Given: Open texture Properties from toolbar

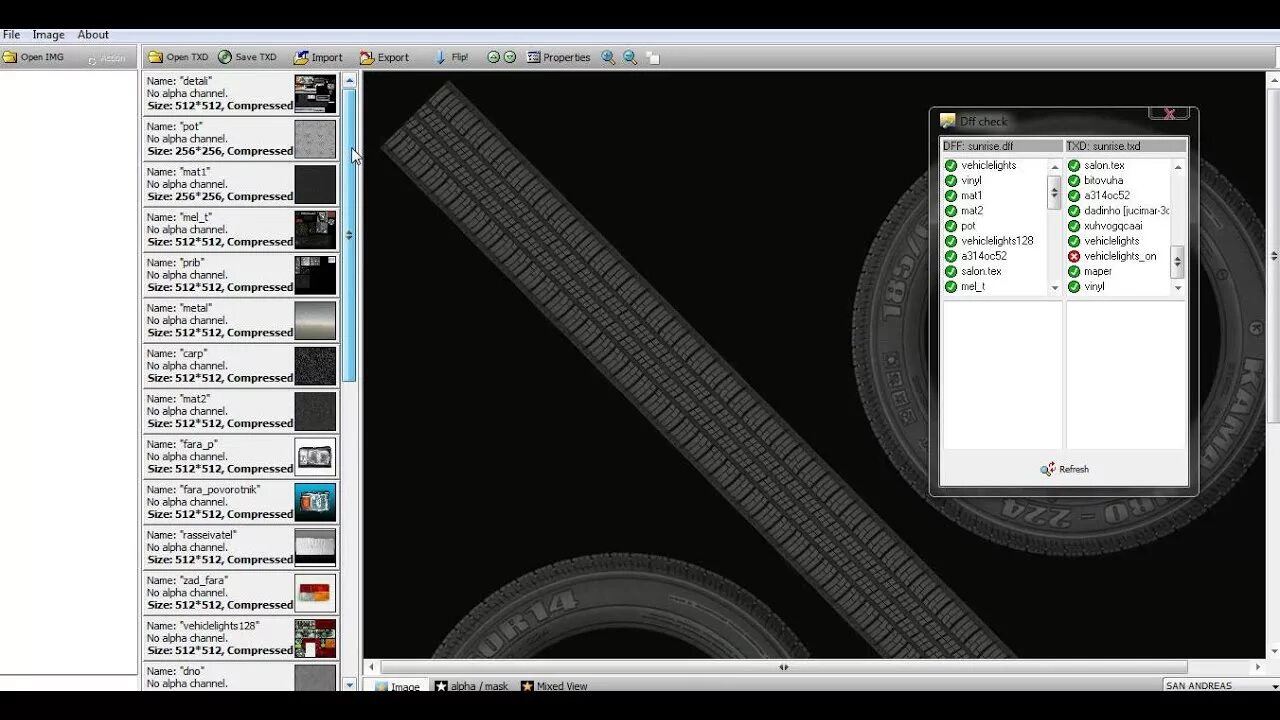Looking at the screenshot, I should (x=558, y=58).
